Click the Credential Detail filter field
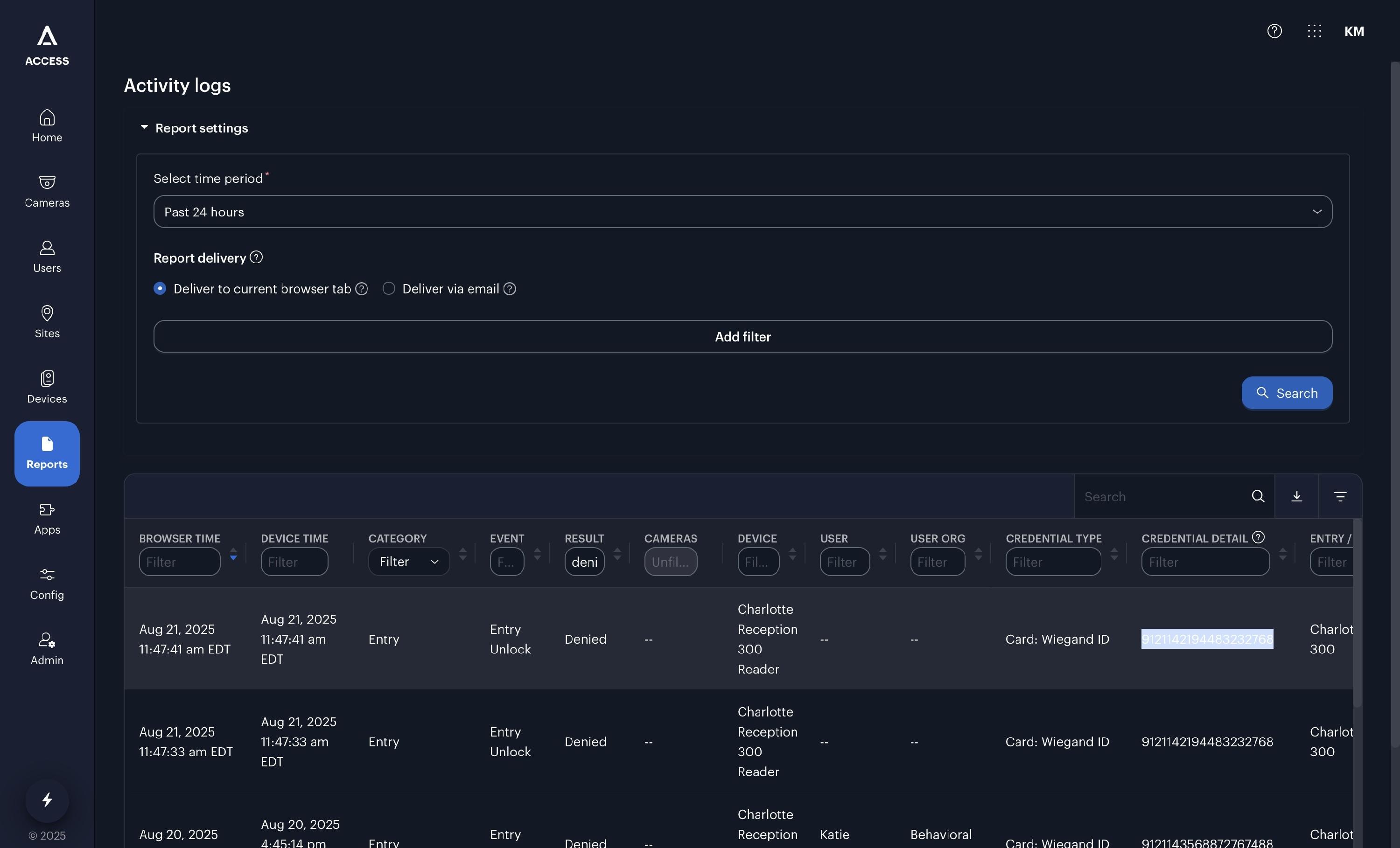Image resolution: width=1400 pixels, height=848 pixels. click(x=1206, y=562)
